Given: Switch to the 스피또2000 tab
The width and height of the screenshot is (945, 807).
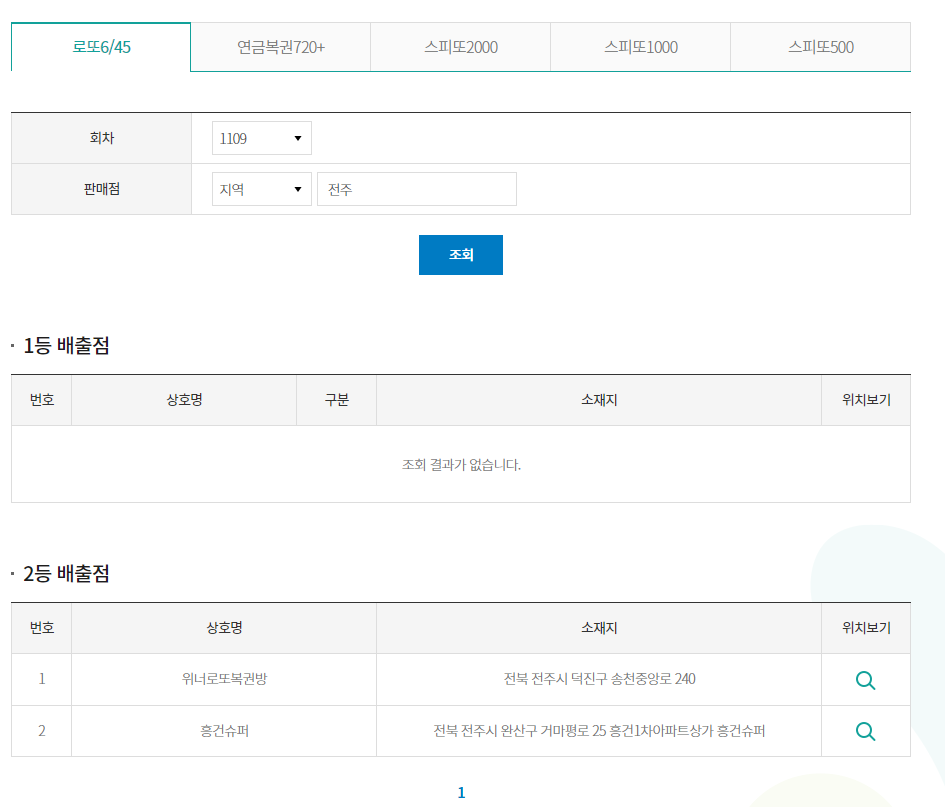Looking at the screenshot, I should pos(460,47).
